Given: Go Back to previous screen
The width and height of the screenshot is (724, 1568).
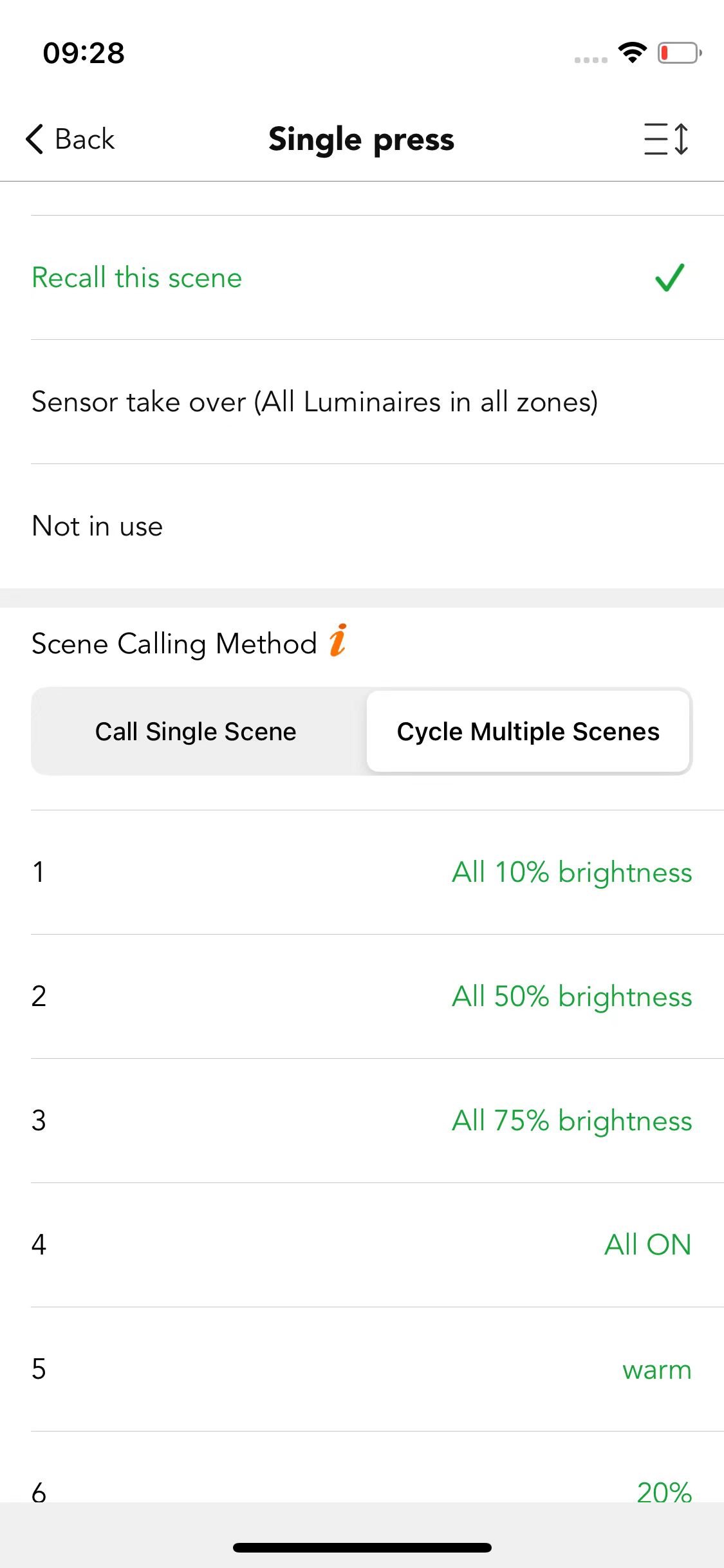Looking at the screenshot, I should (70, 139).
